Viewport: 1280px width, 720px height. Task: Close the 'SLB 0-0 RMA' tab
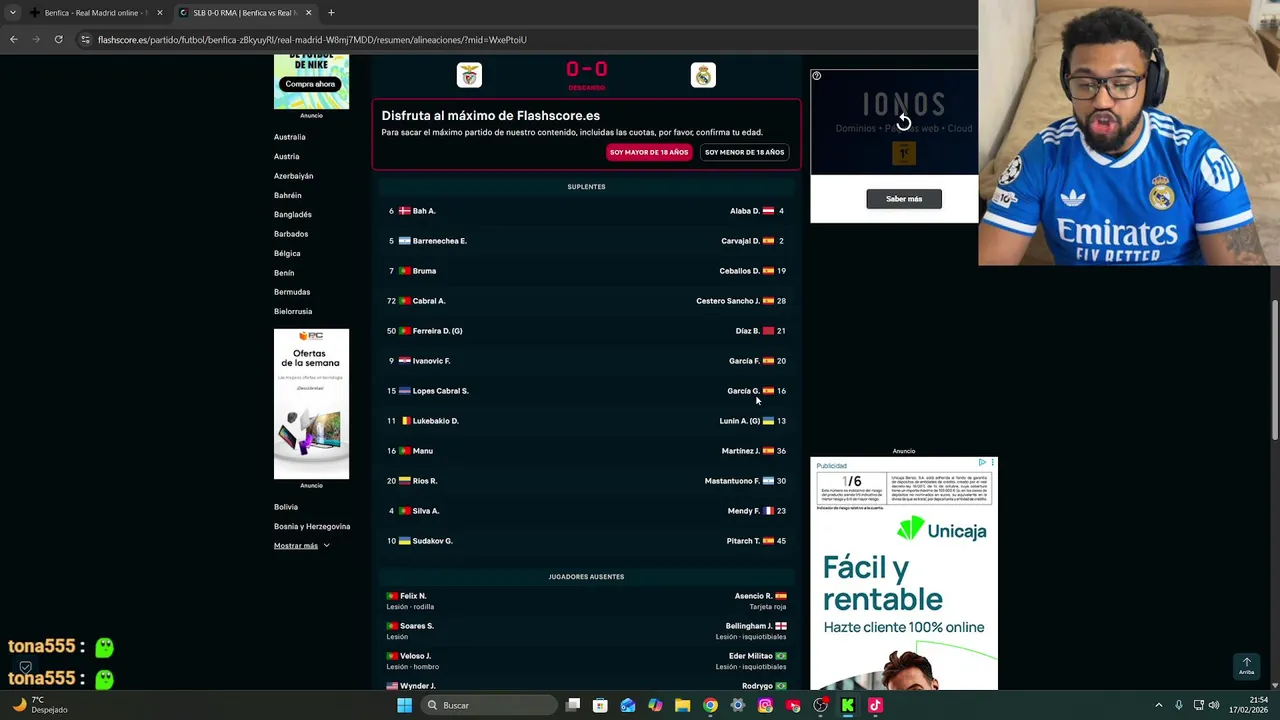point(308,13)
